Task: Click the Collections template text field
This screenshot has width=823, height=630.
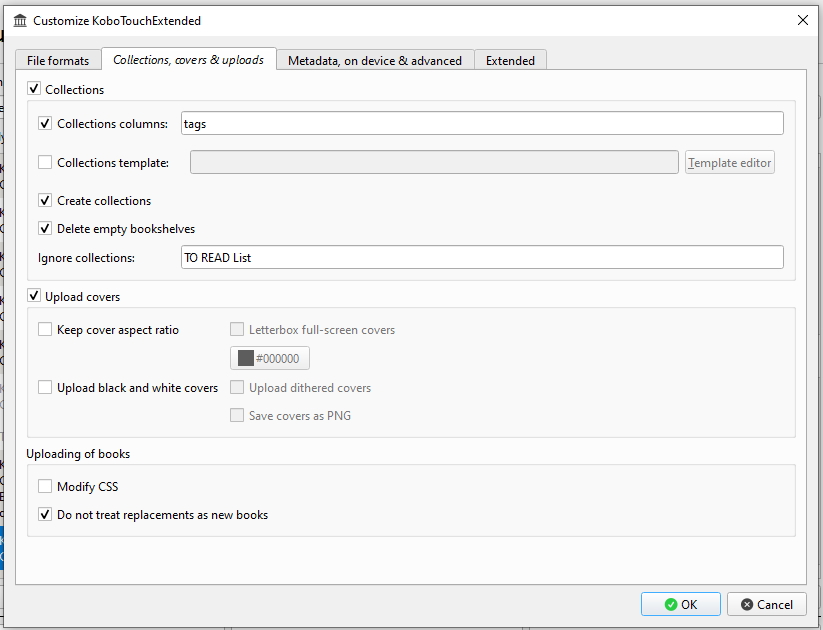Action: tap(434, 162)
